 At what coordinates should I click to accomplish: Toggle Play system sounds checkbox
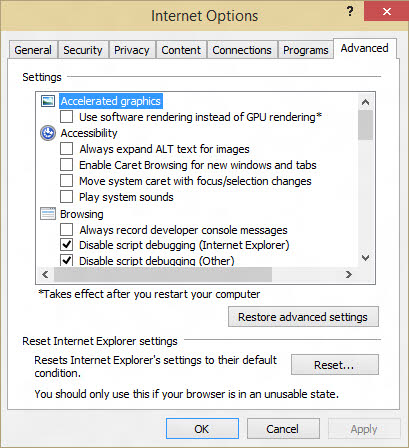(x=66, y=197)
